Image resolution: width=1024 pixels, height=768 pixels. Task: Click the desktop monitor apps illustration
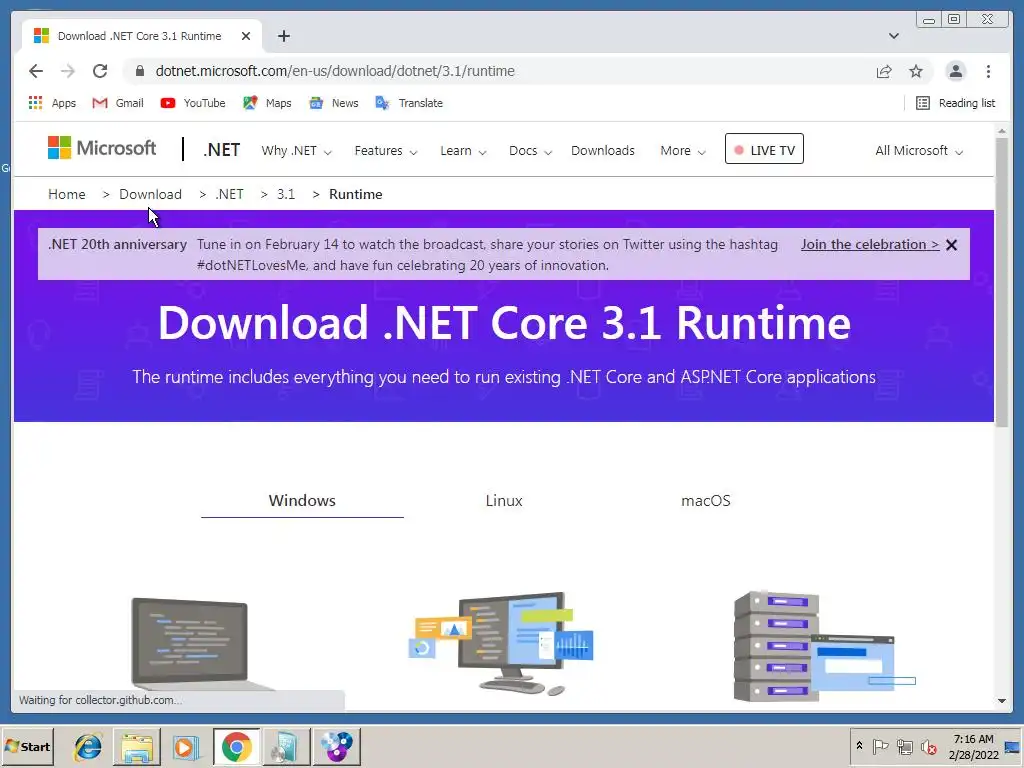pos(501,644)
